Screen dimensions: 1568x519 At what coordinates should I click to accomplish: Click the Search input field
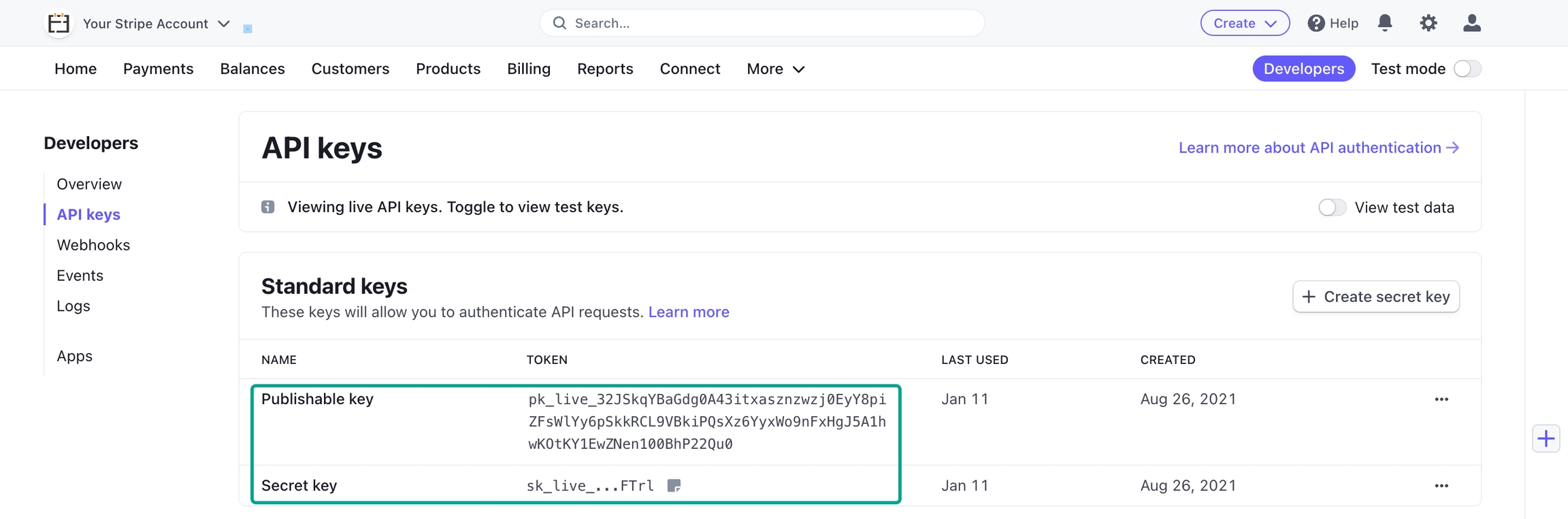pyautogui.click(x=762, y=23)
